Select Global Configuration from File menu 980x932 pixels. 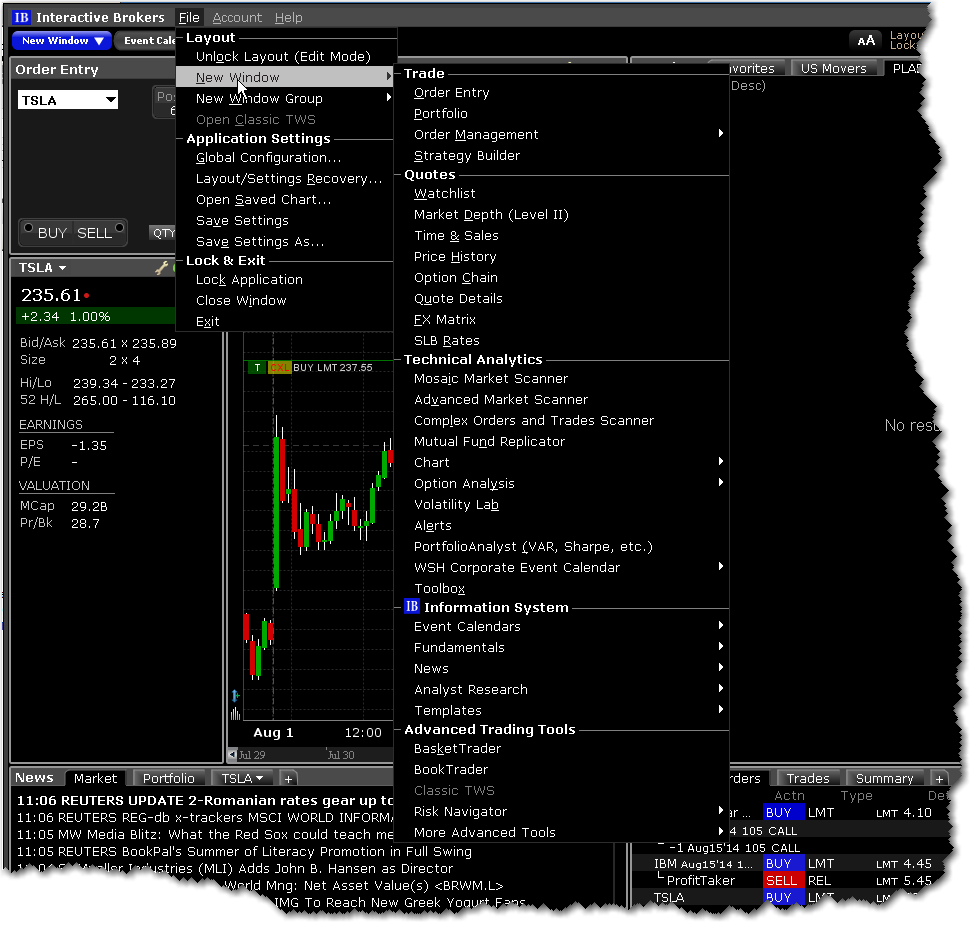(268, 158)
